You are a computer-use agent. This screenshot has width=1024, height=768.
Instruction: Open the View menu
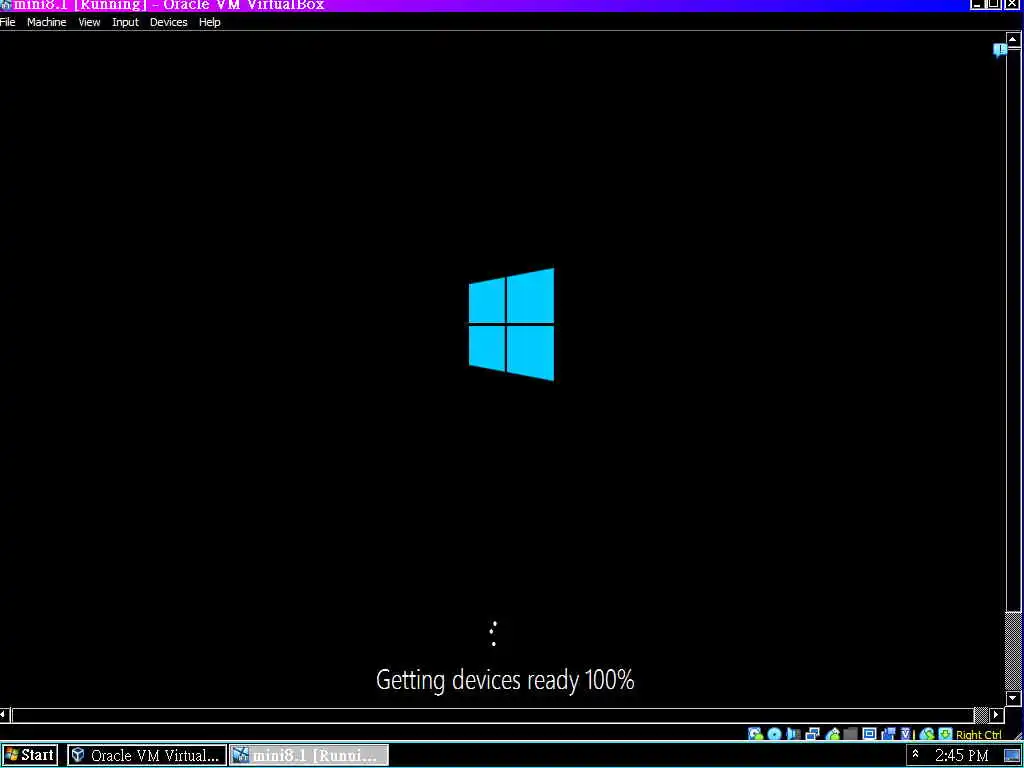pos(89,22)
